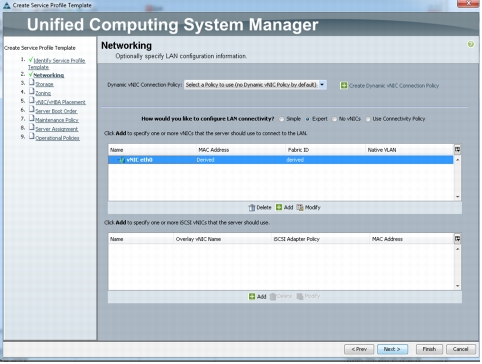Click the iSCSI Adapter Policy column header
This screenshot has height=364, width=482.
[321, 239]
